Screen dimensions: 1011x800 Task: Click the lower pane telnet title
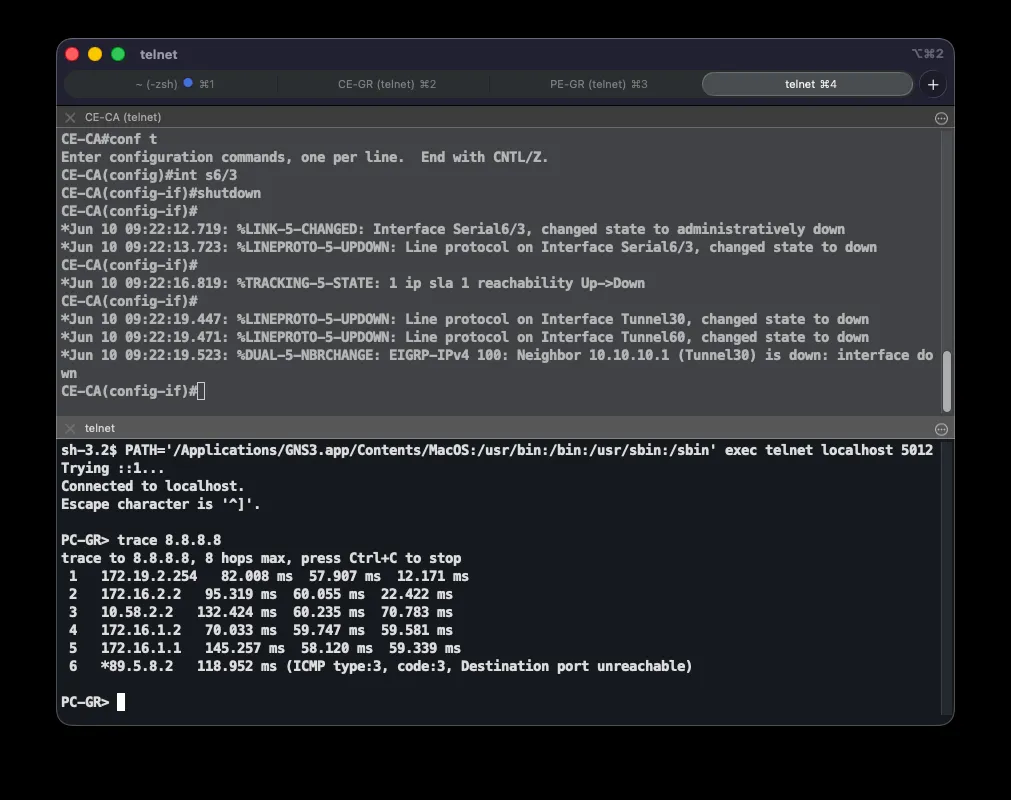[99, 428]
